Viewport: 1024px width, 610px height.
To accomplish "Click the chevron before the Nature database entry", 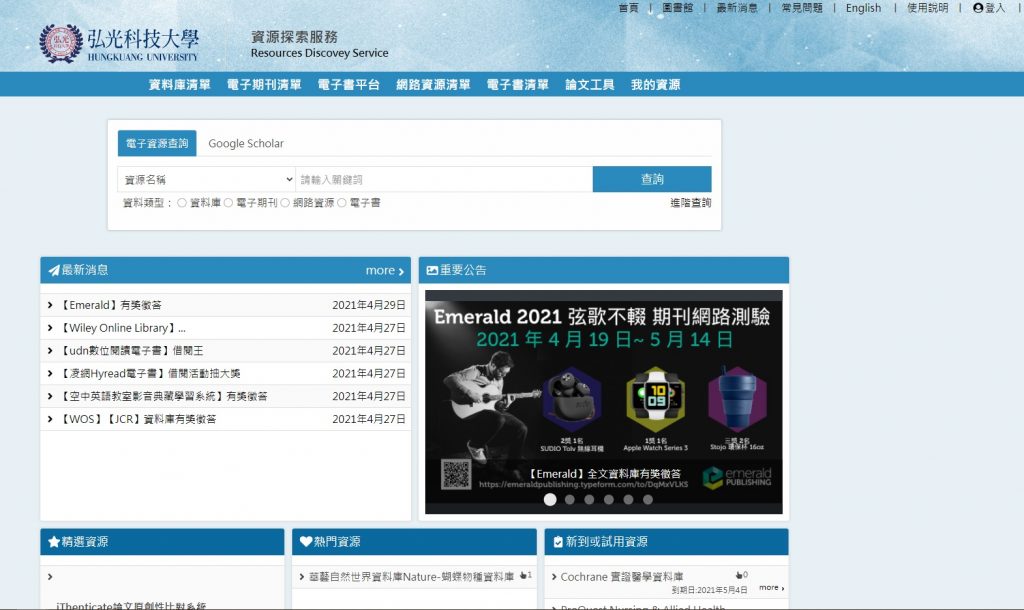I will coord(302,577).
